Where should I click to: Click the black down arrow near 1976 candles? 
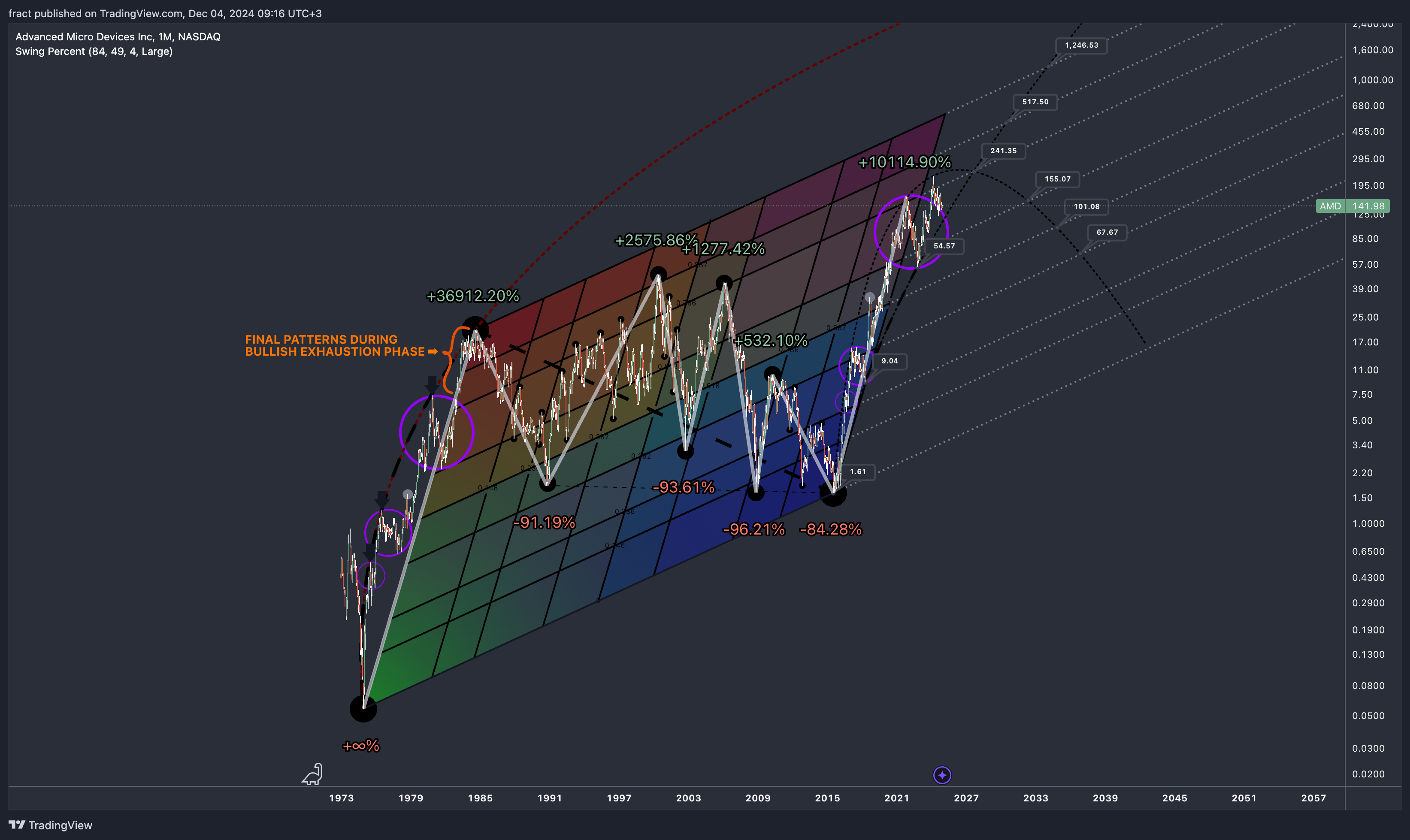(x=382, y=500)
